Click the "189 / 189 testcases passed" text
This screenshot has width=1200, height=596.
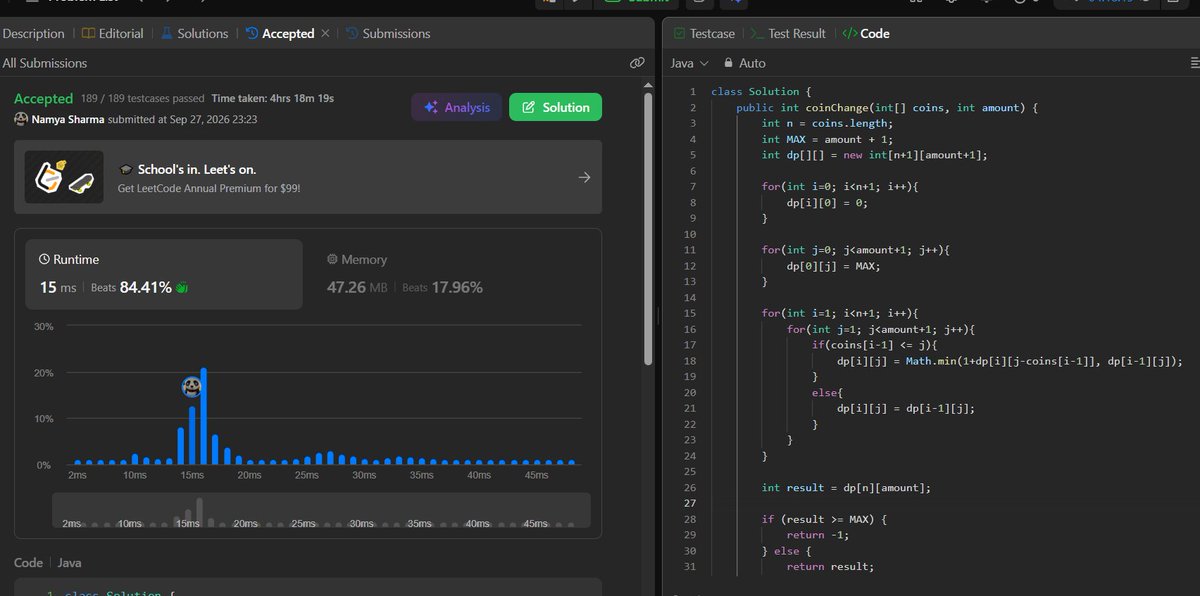tap(142, 99)
